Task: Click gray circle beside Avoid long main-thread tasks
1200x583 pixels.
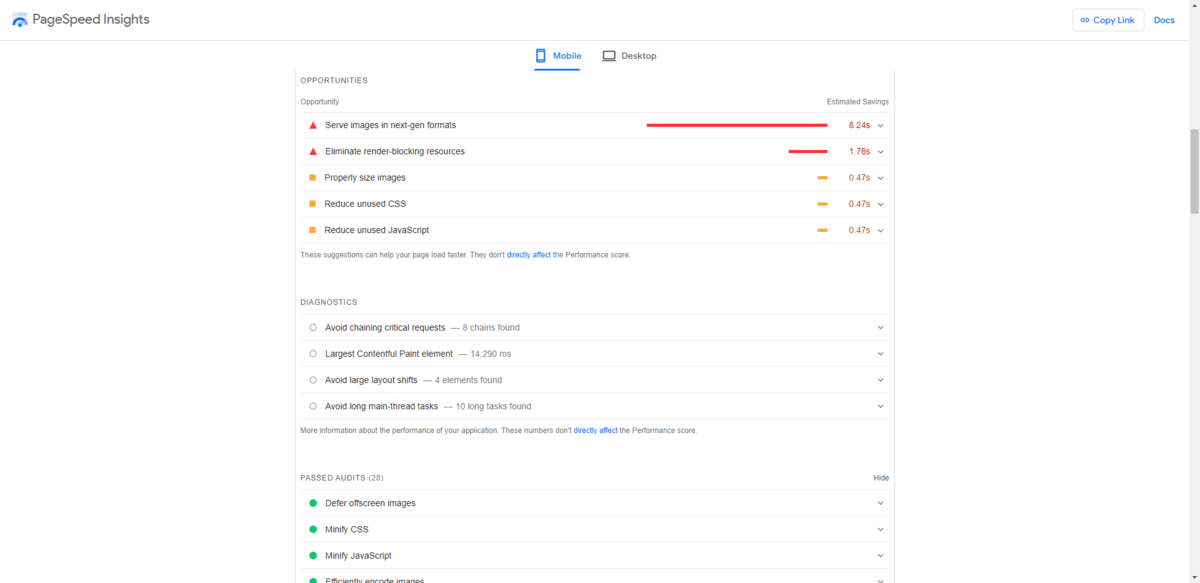Action: point(313,406)
